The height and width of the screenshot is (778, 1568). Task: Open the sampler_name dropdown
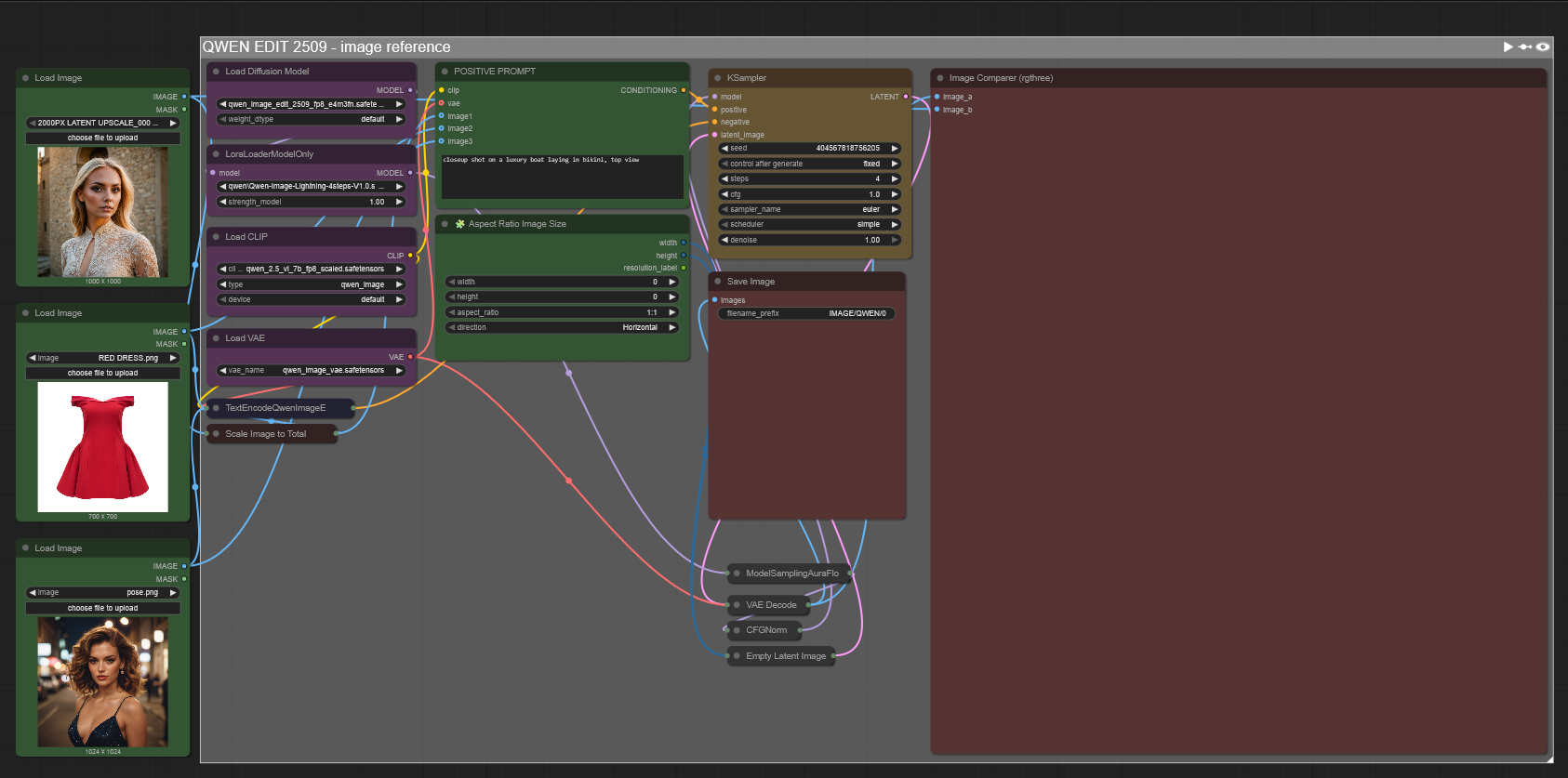pos(809,209)
